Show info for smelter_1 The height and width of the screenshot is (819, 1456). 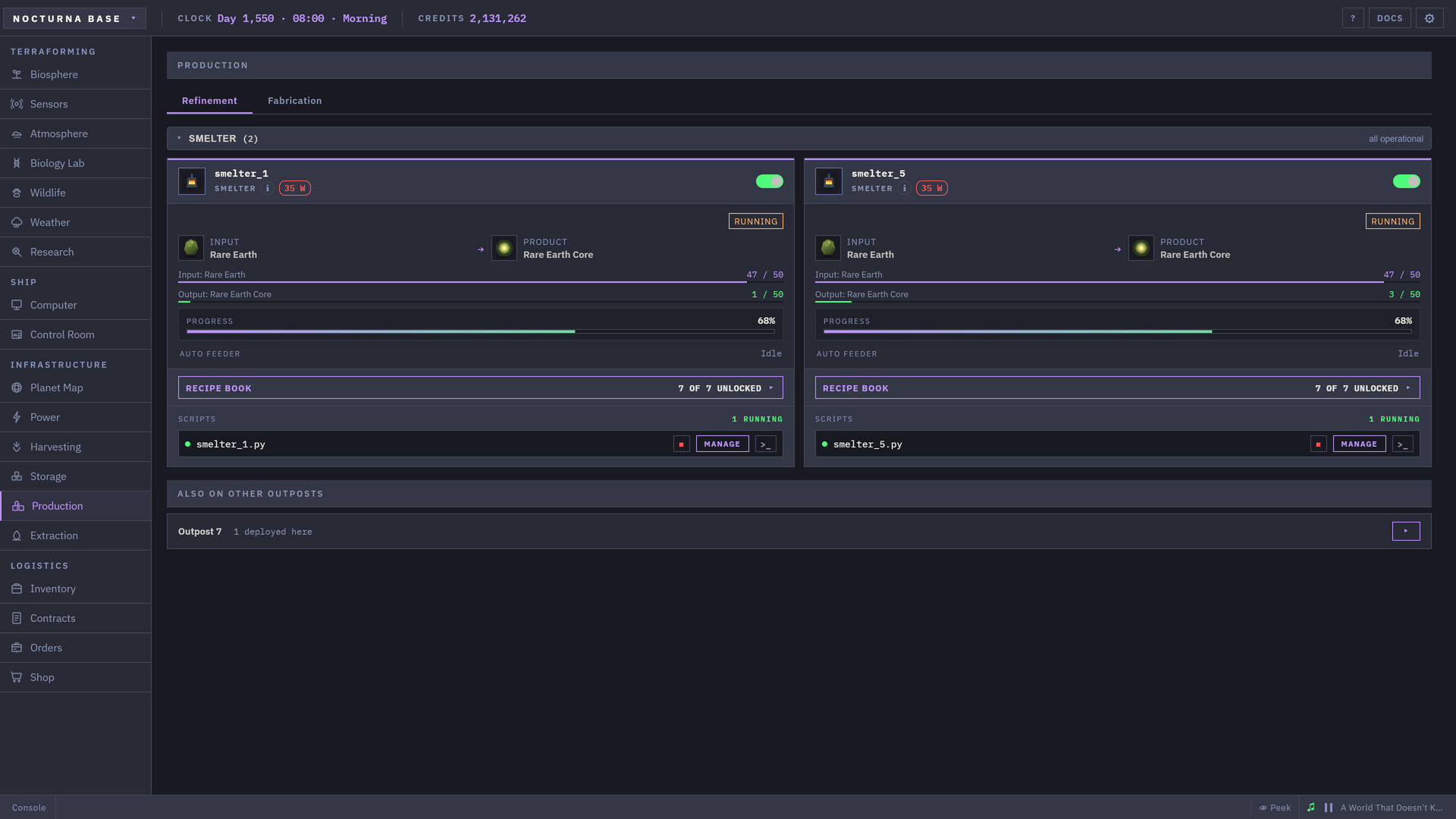point(267,188)
